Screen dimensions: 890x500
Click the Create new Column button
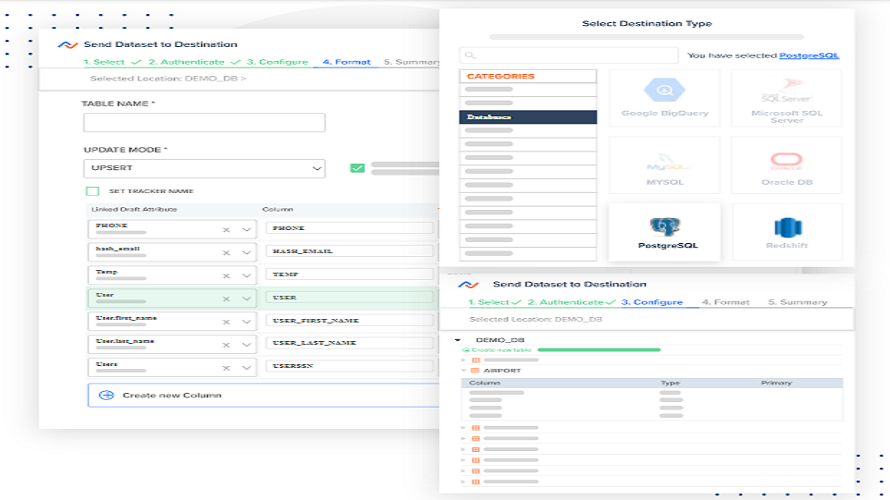coord(263,395)
